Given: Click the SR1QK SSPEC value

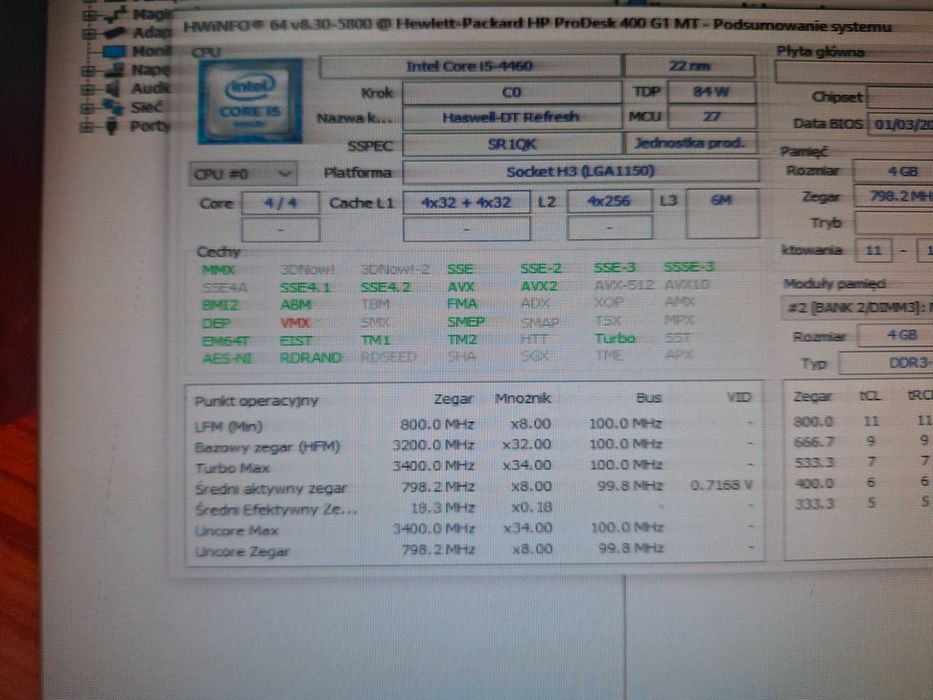Looking at the screenshot, I should (512, 144).
